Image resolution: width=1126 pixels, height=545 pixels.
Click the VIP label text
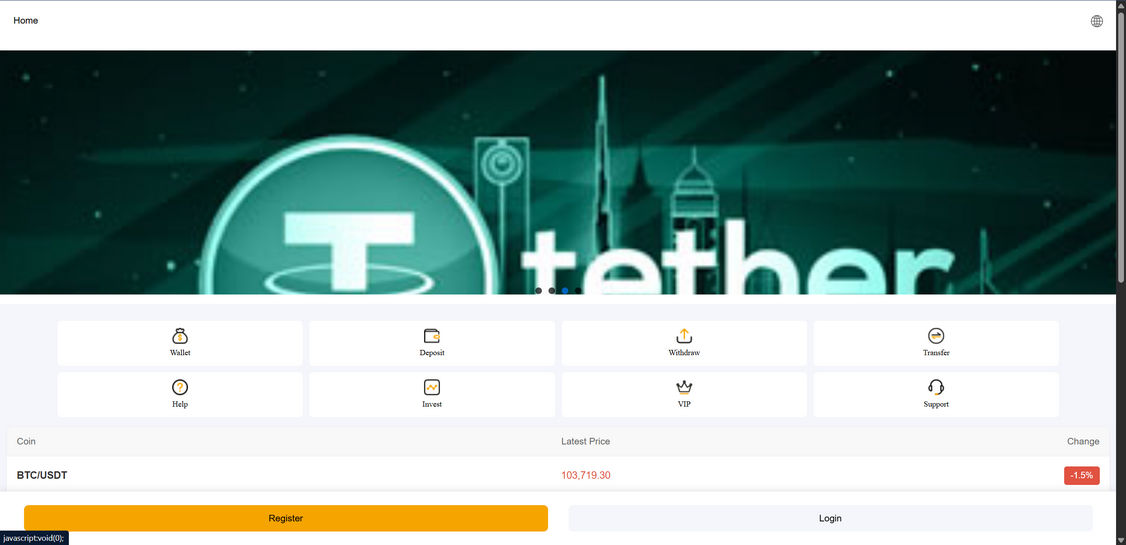click(x=684, y=404)
